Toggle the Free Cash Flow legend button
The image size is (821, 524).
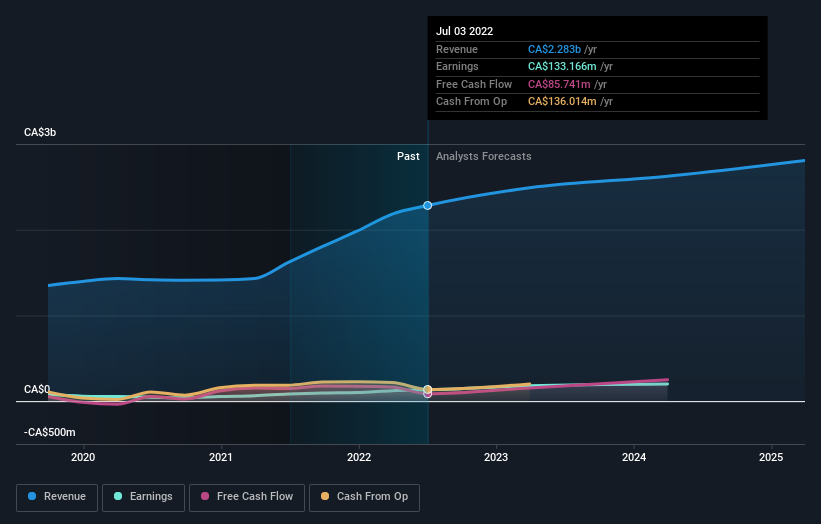coord(247,497)
